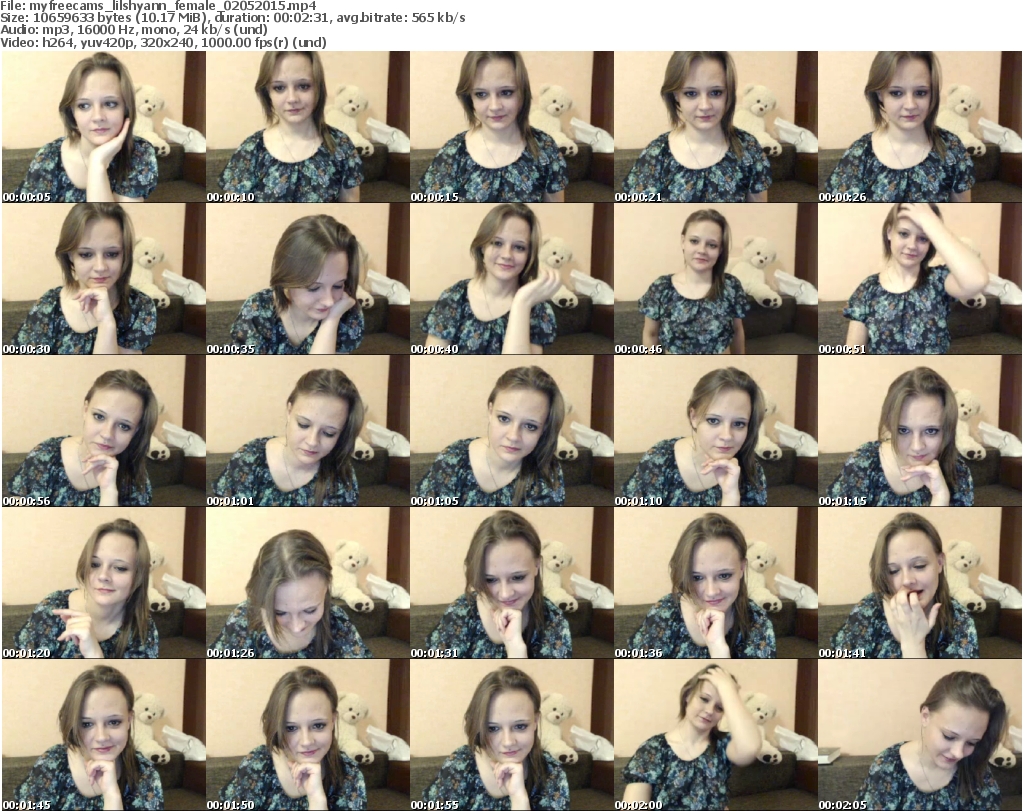1024x811 pixels.
Task: Open the frame at 00:00:40
Action: click(x=511, y=279)
